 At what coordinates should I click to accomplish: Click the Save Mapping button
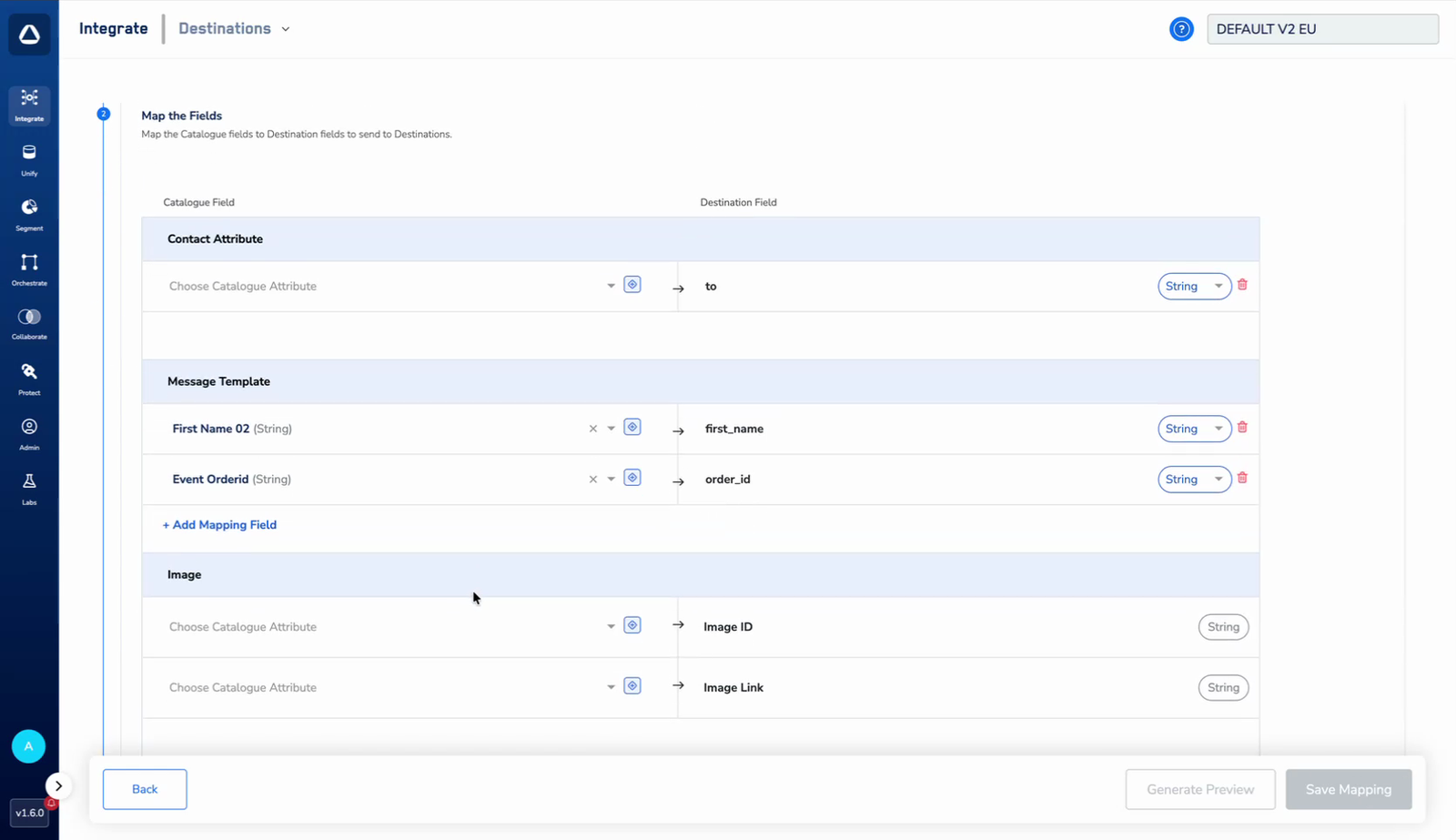pos(1349,789)
